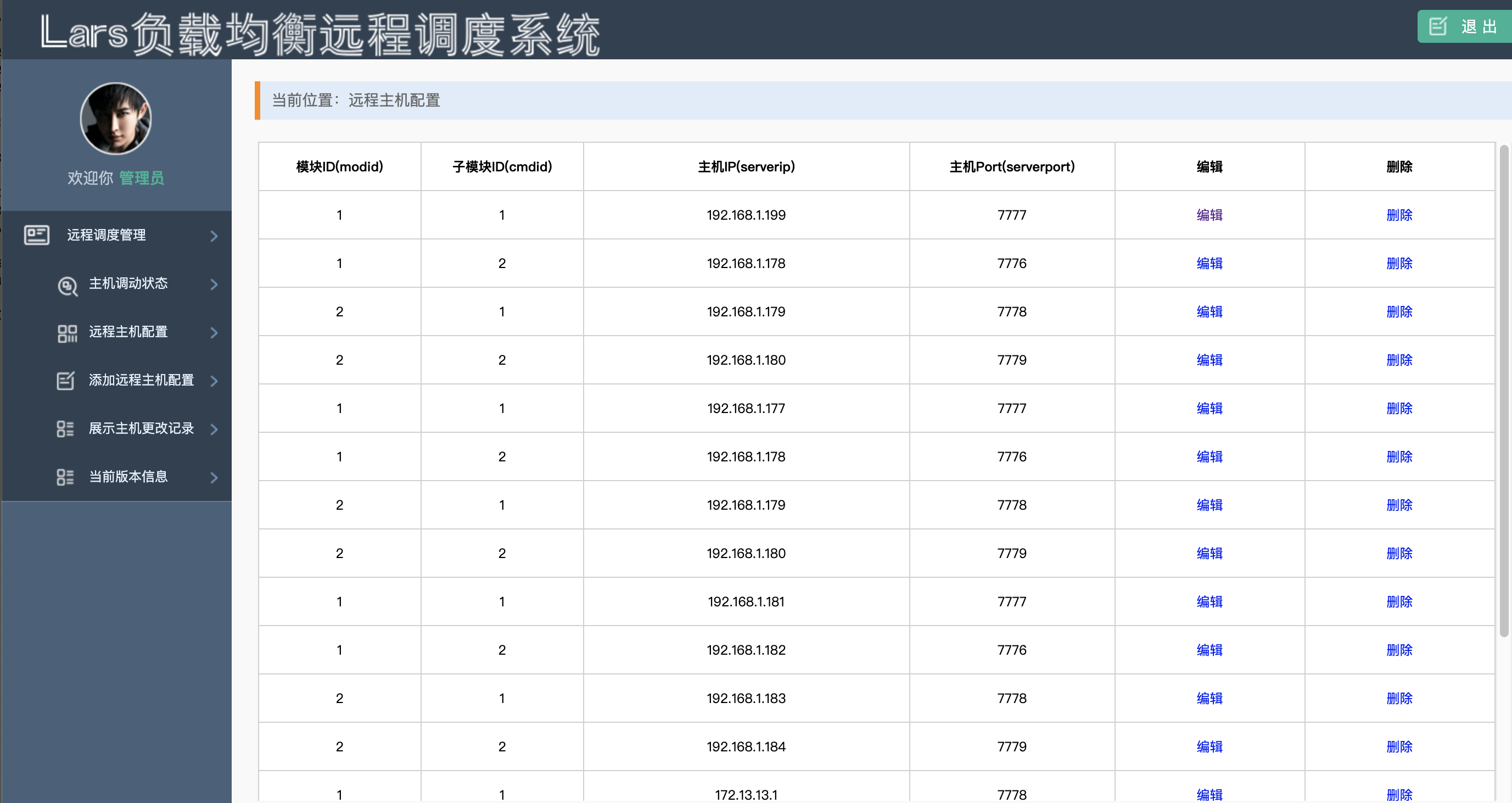The height and width of the screenshot is (803, 1512).
Task: Click the notepad icon in 退出 button
Action: (1437, 26)
